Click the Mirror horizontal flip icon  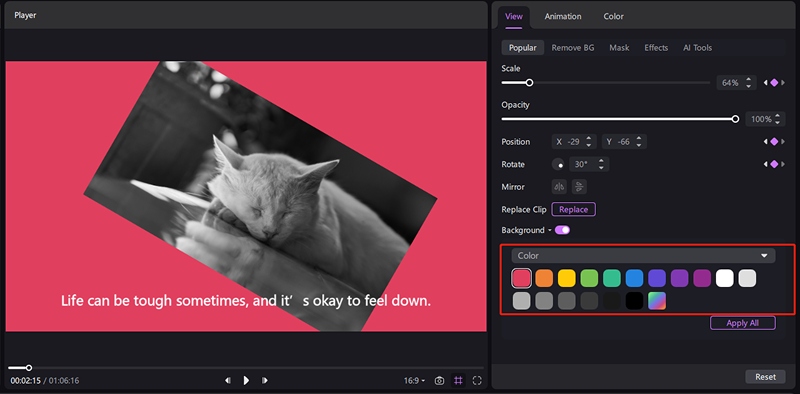pos(559,187)
